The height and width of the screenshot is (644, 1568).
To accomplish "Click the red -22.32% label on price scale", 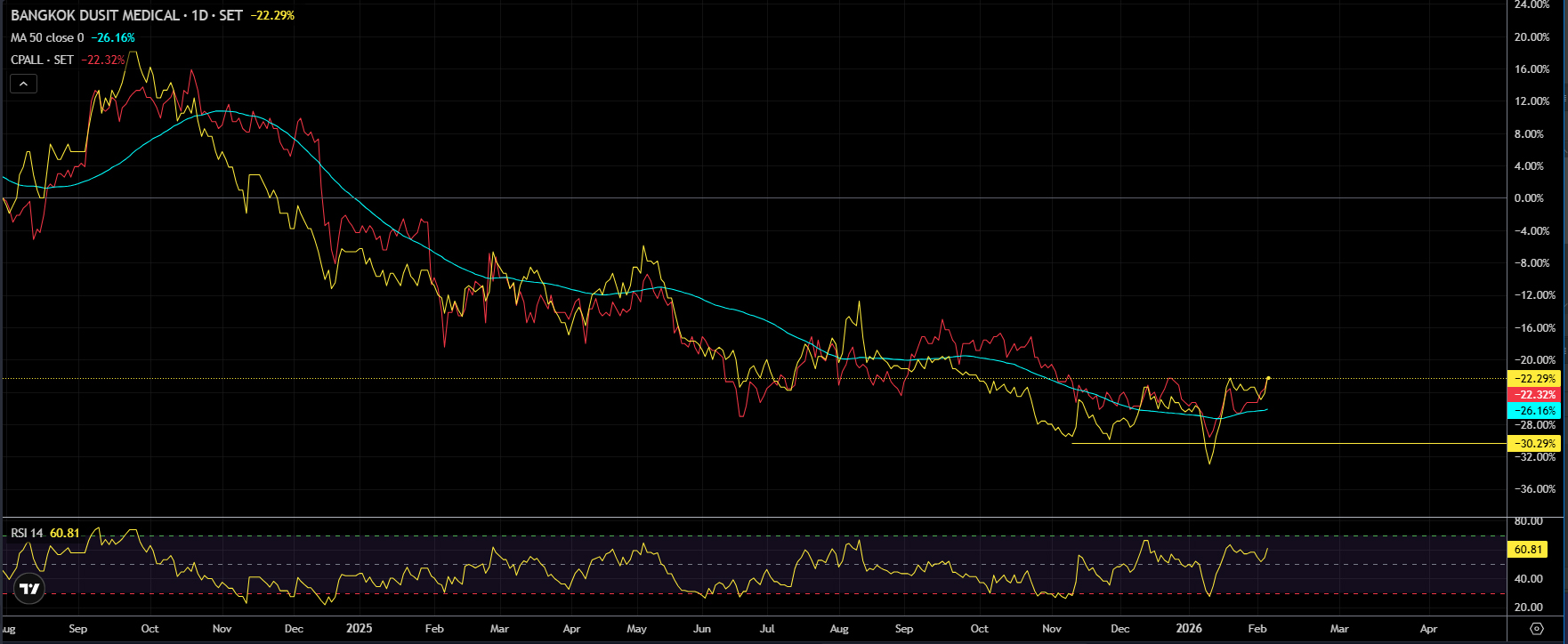I will 1534,395.
